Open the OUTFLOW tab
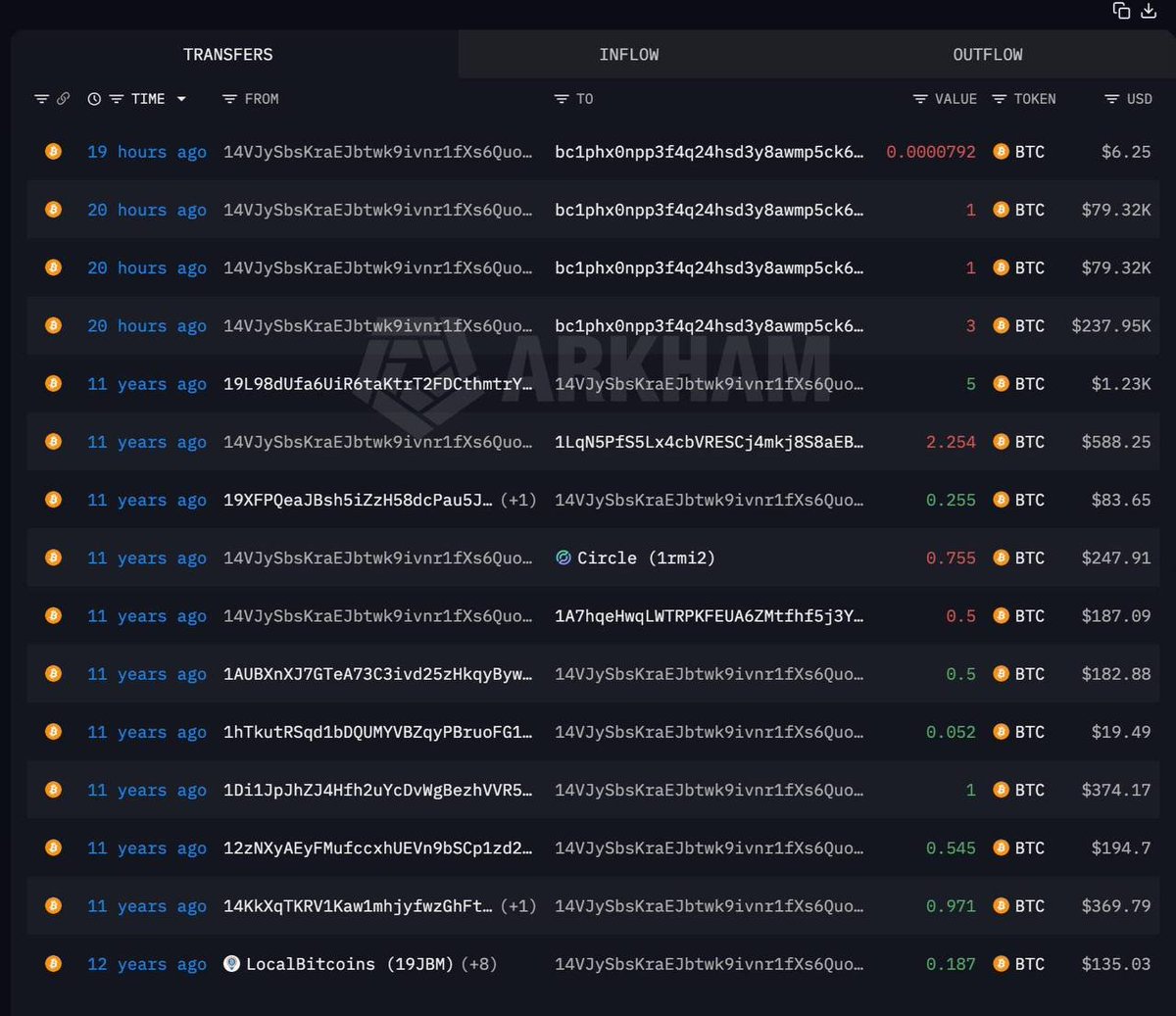This screenshot has height=1016, width=1176. [x=988, y=55]
